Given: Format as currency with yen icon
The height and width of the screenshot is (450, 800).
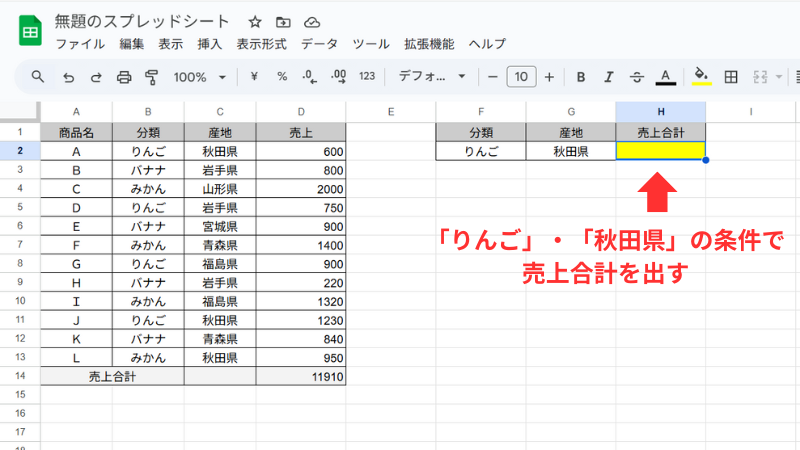Looking at the screenshot, I should (254, 77).
